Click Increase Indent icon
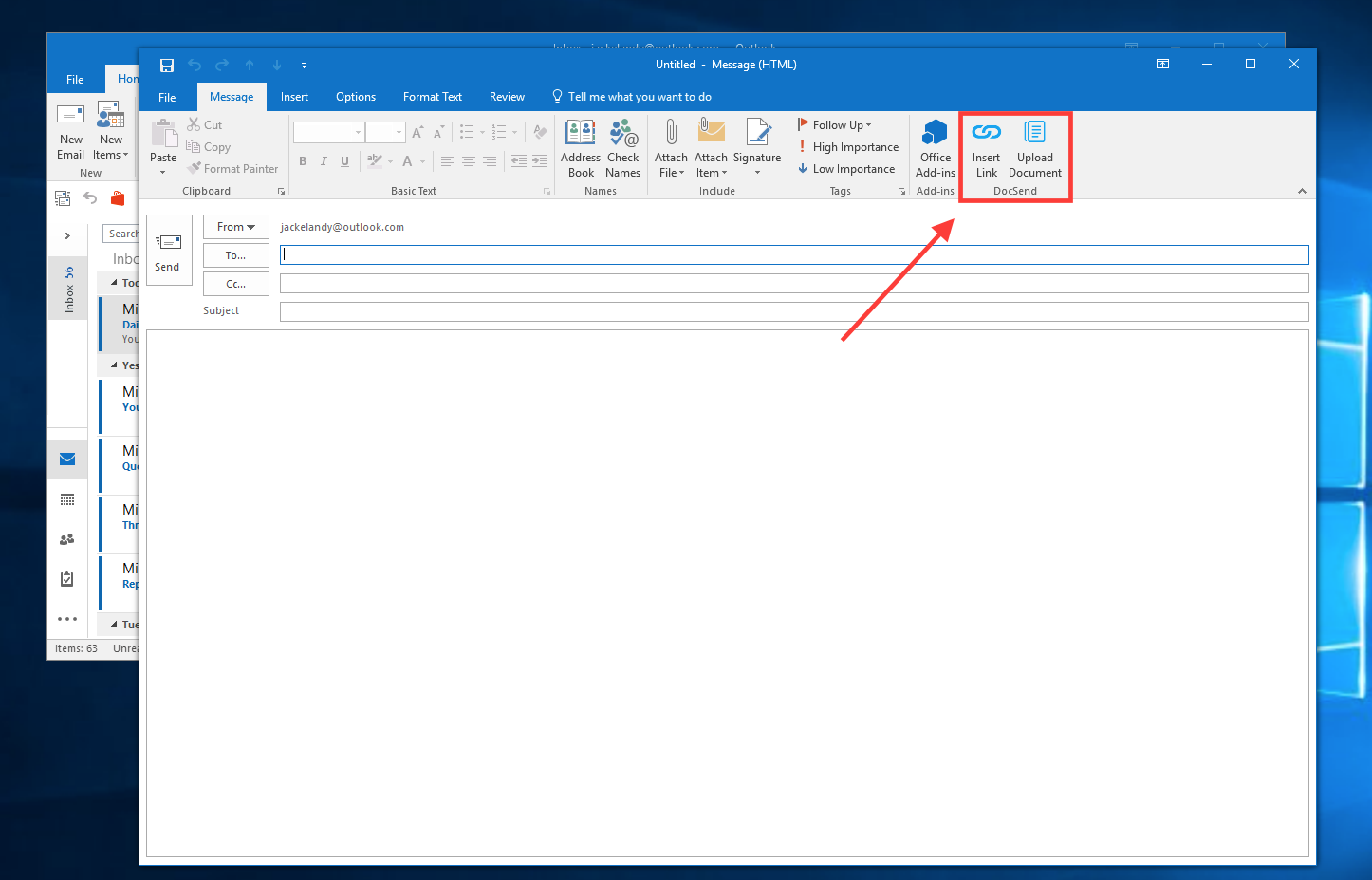1372x880 pixels. [540, 161]
